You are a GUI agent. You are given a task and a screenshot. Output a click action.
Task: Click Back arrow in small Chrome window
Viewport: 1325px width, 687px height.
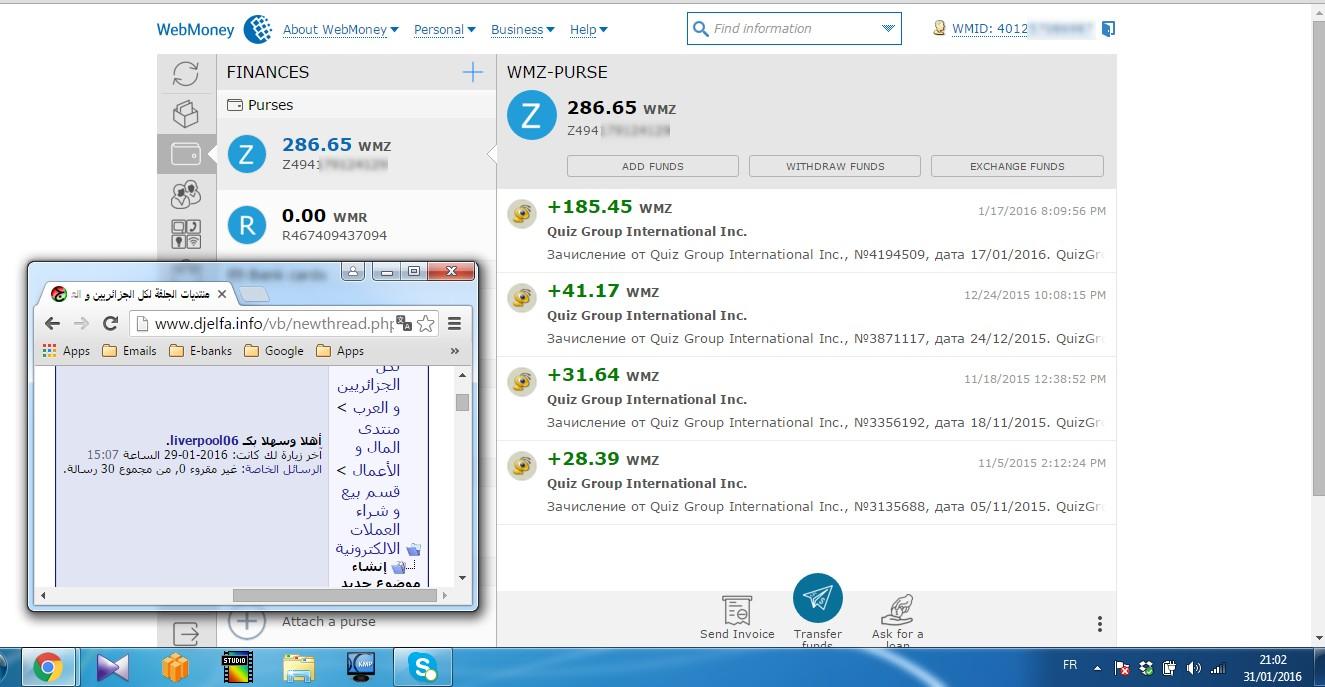pyautogui.click(x=53, y=323)
